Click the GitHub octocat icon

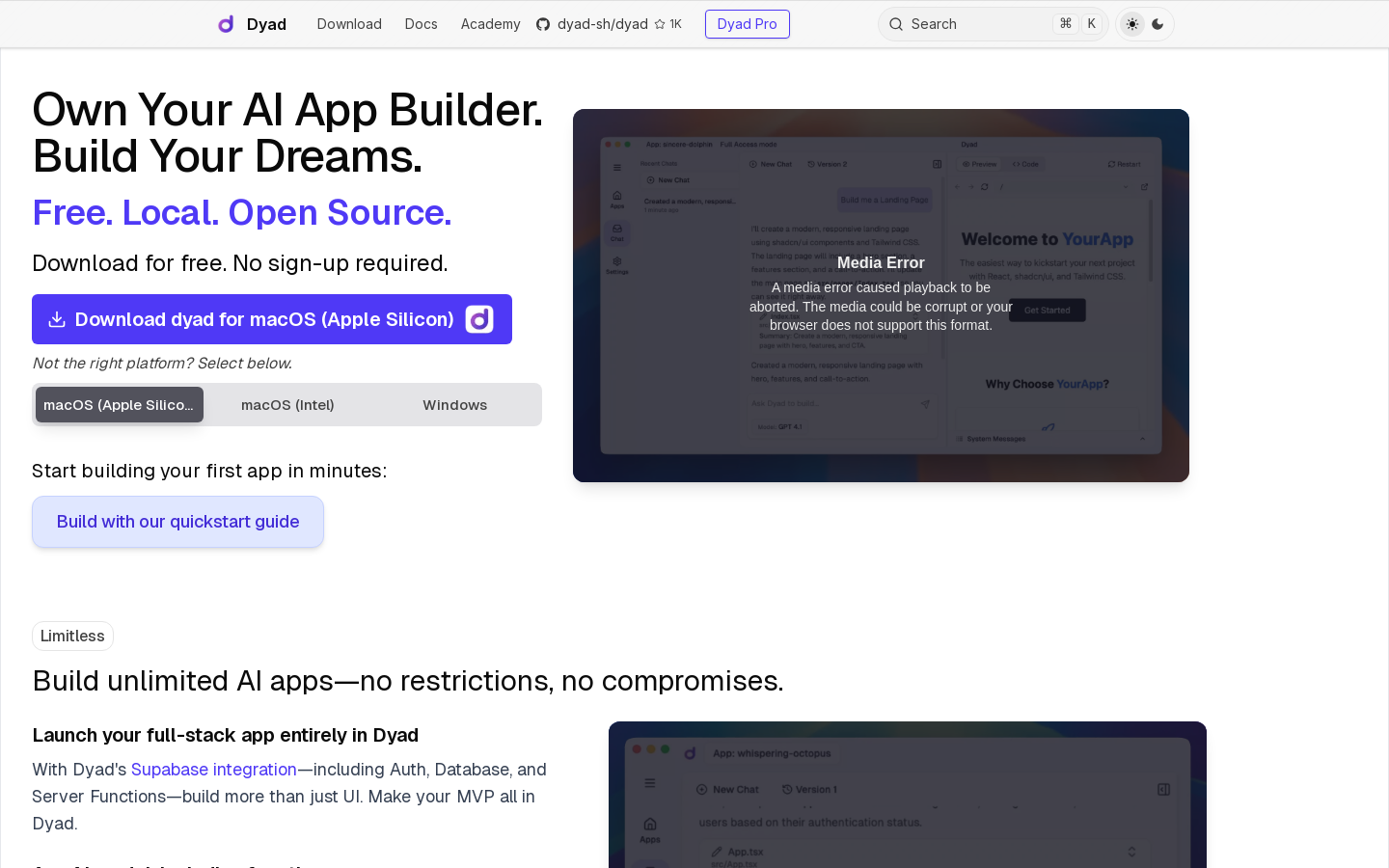point(543,24)
